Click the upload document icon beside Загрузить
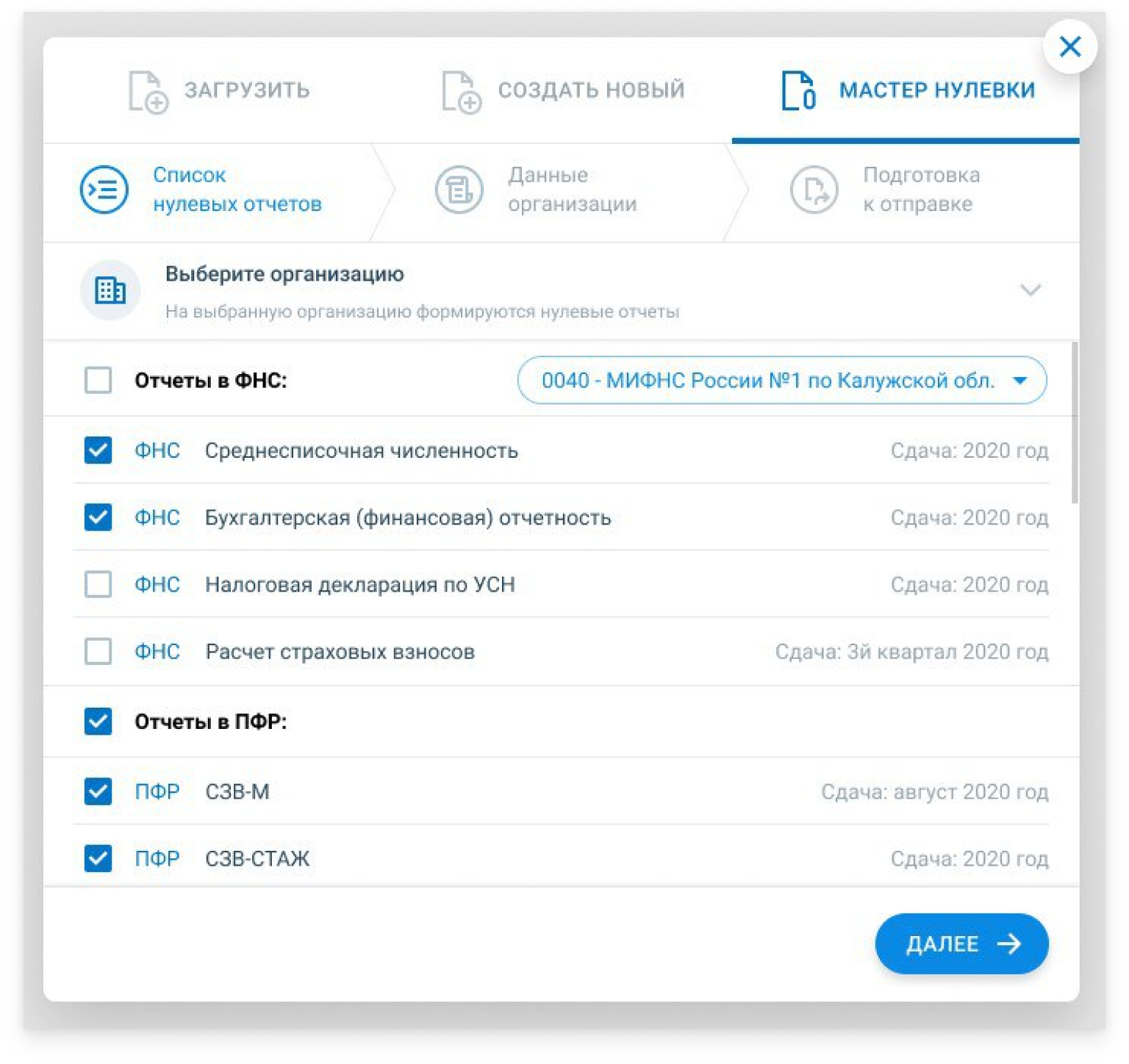 [148, 92]
